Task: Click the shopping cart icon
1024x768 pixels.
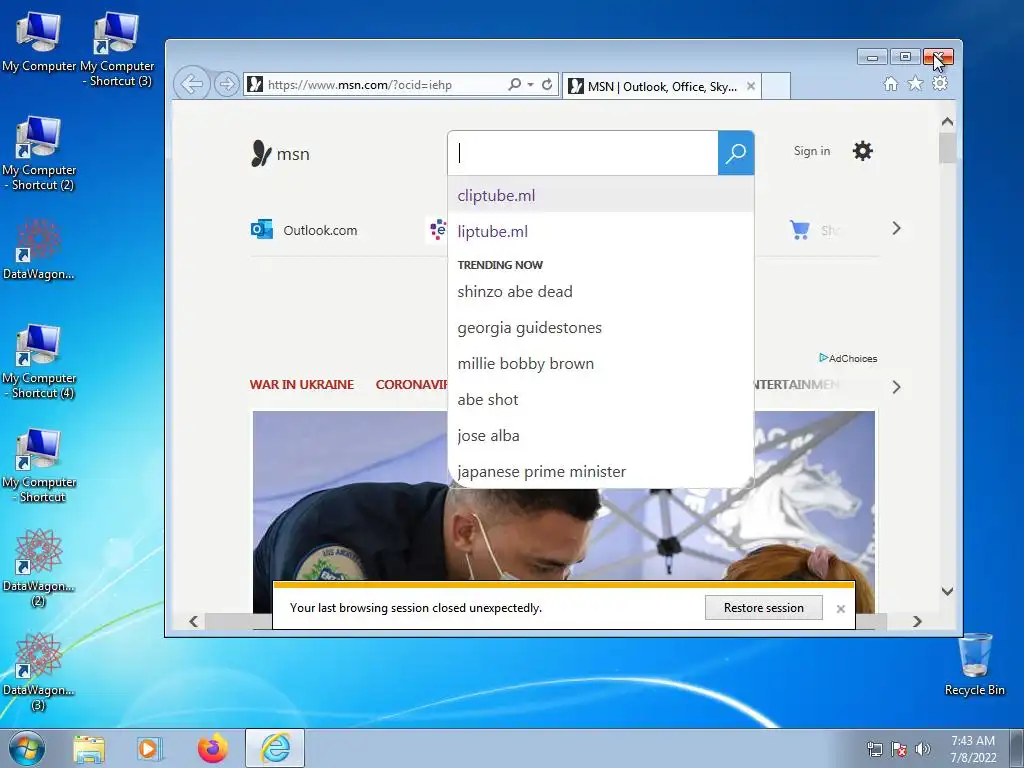Action: coord(800,229)
